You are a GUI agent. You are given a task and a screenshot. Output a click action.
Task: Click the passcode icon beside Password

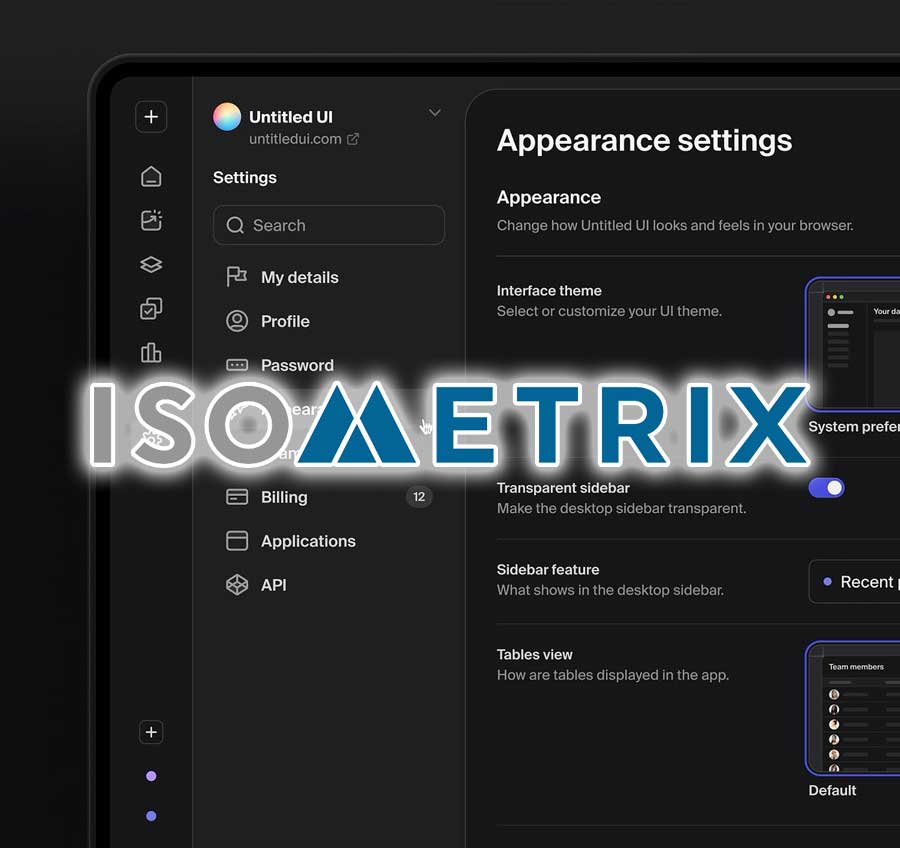pyautogui.click(x=236, y=365)
